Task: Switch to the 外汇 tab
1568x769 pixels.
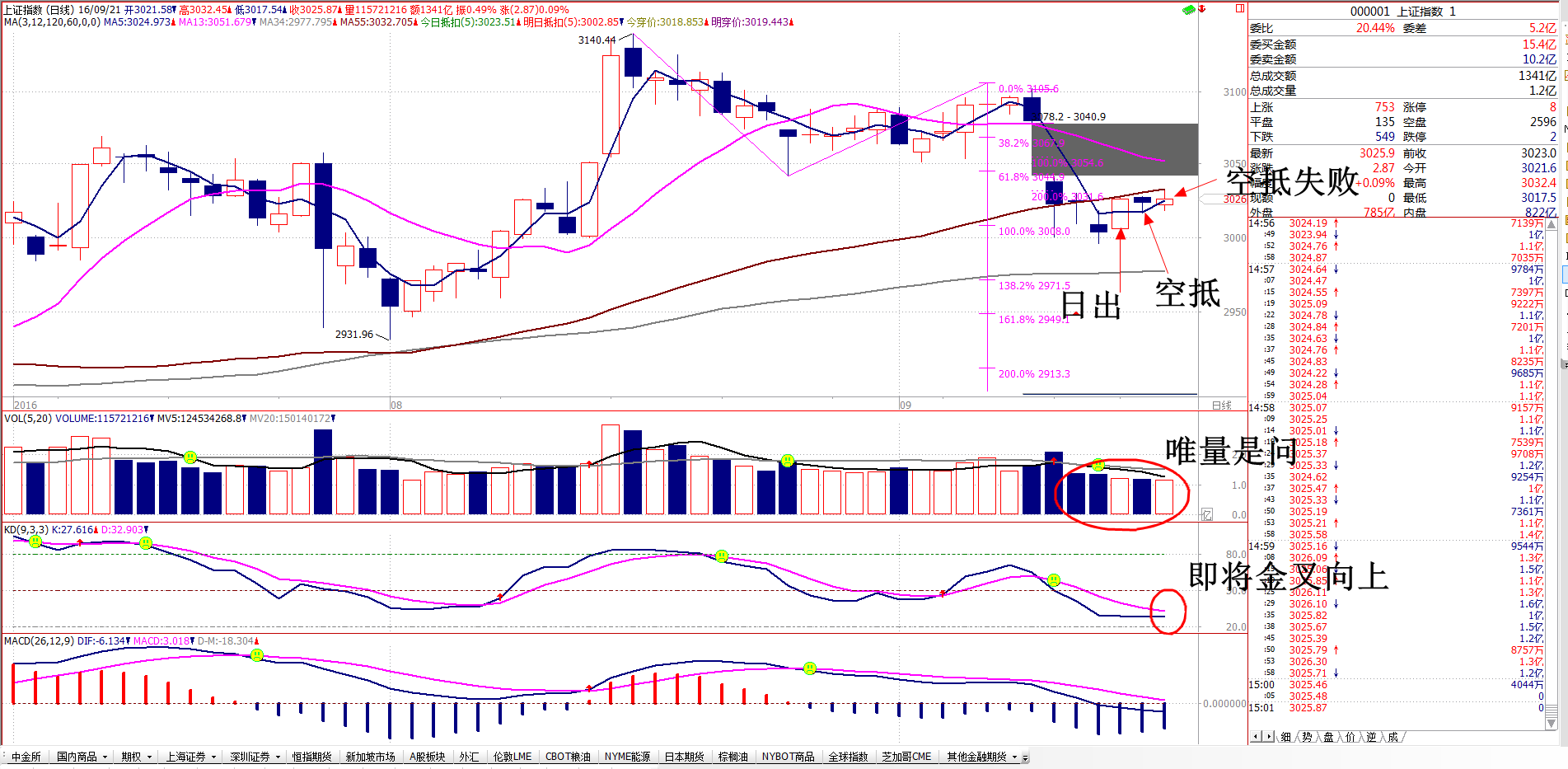Action: pos(469,757)
